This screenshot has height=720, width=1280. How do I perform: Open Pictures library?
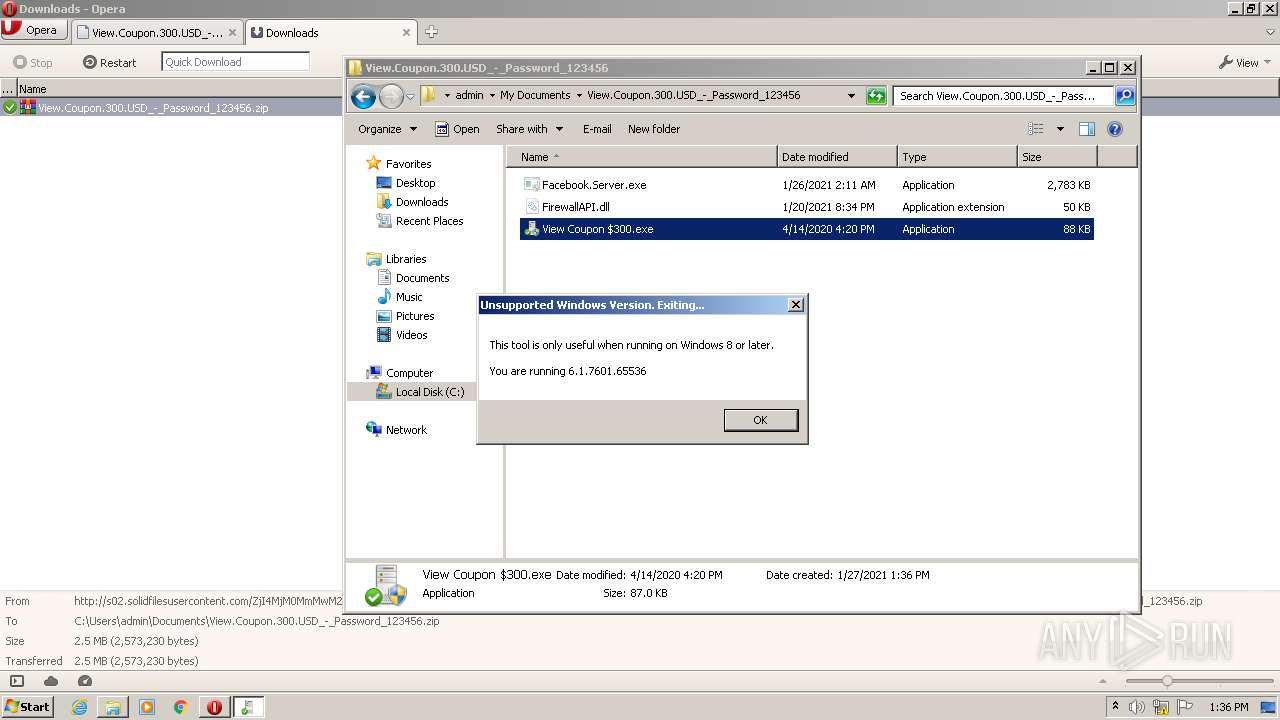(x=405, y=316)
